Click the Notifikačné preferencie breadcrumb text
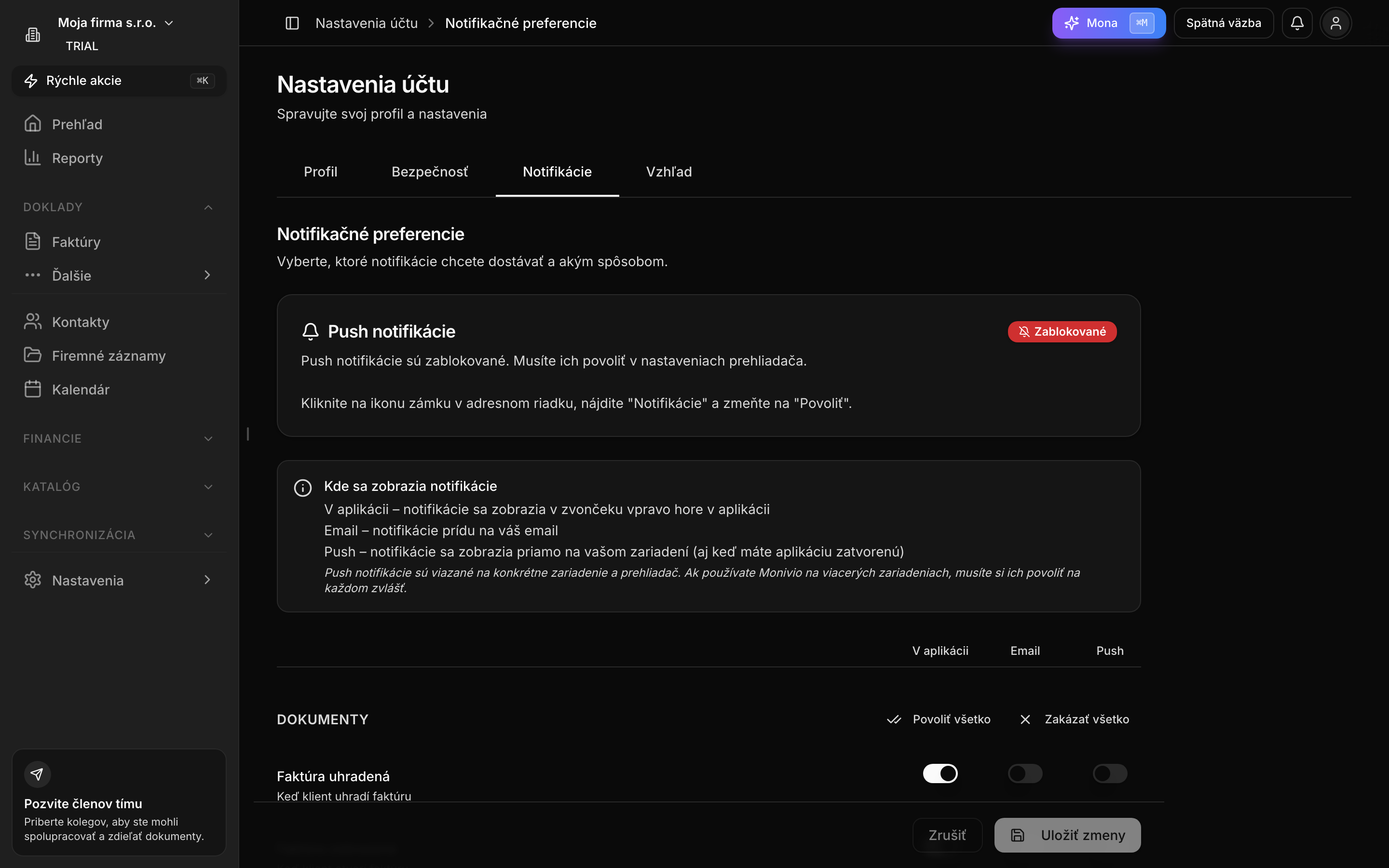The width and height of the screenshot is (1389, 868). click(520, 23)
